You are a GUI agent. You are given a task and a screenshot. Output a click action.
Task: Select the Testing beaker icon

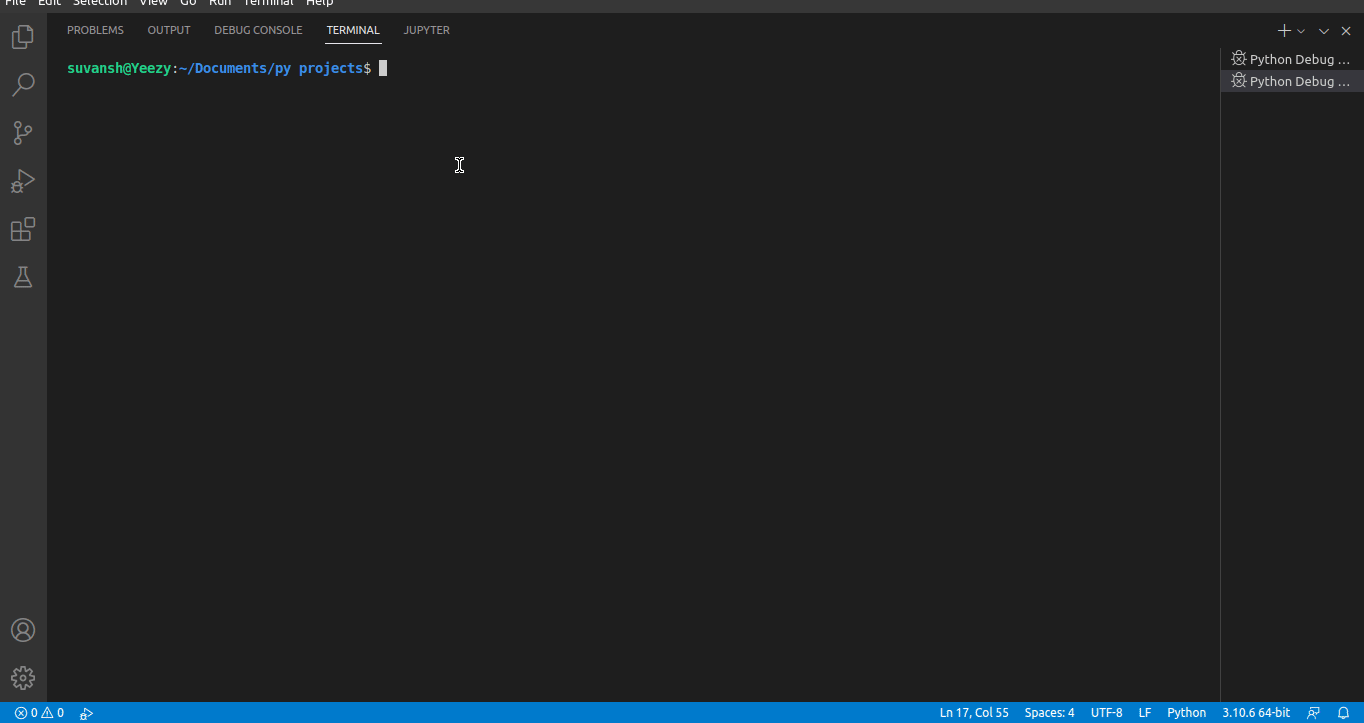point(22,277)
